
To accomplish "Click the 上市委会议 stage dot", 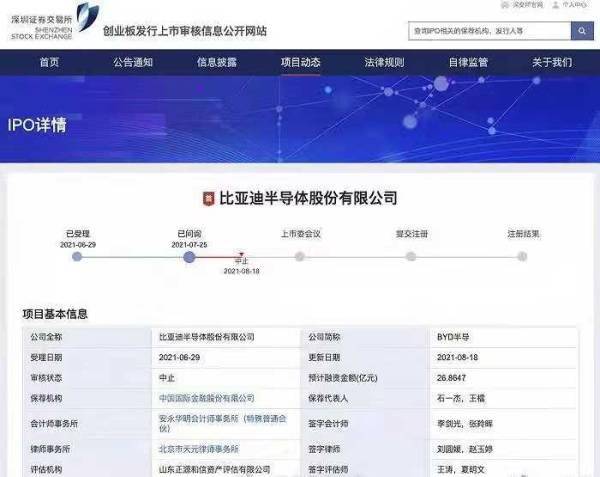I will point(300,257).
